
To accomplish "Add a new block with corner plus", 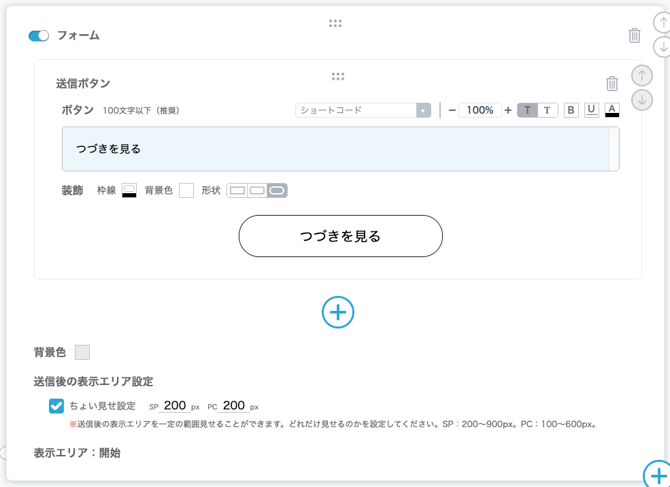I will coord(658,474).
